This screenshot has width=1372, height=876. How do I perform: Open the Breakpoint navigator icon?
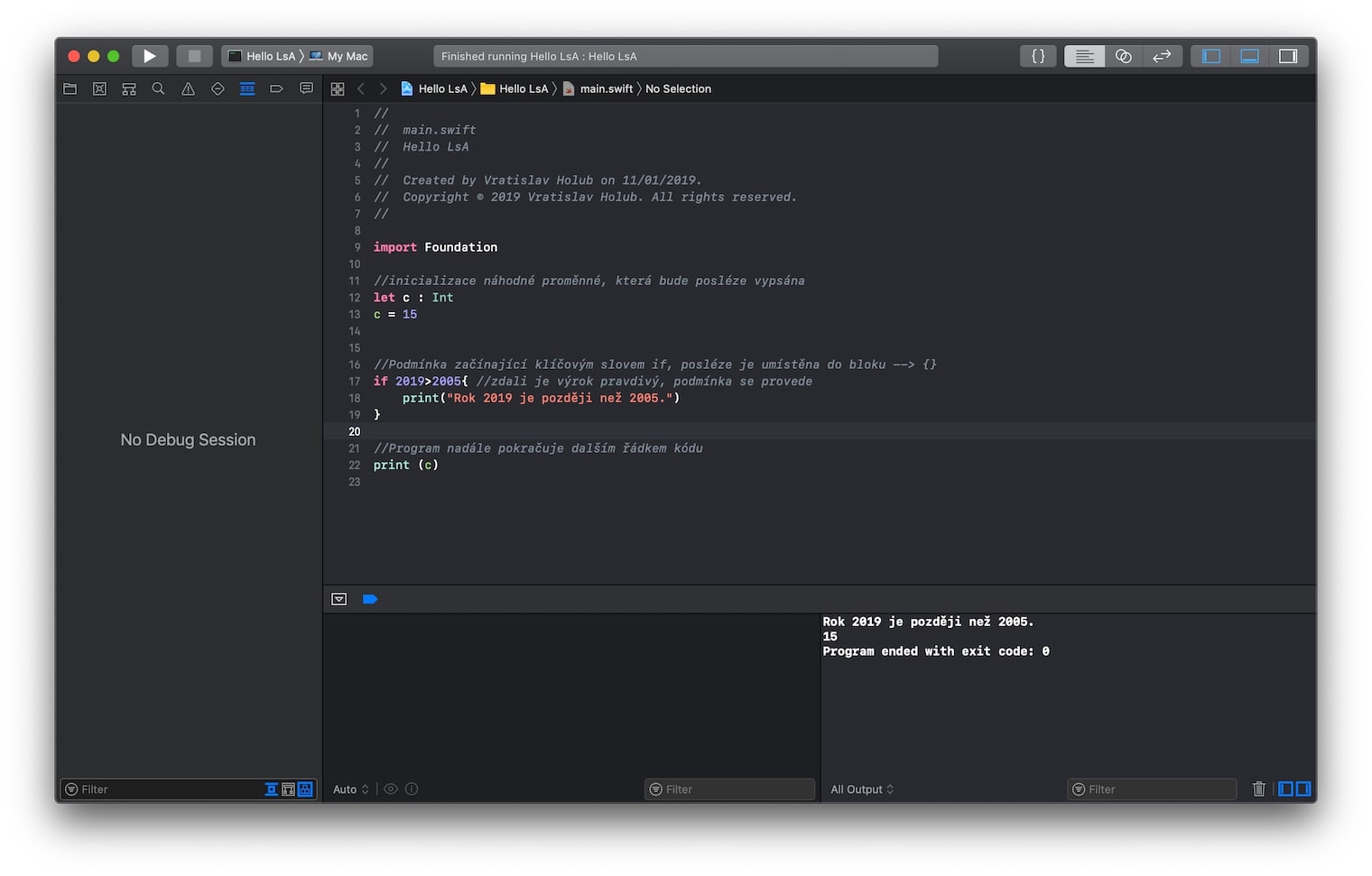[x=276, y=88]
